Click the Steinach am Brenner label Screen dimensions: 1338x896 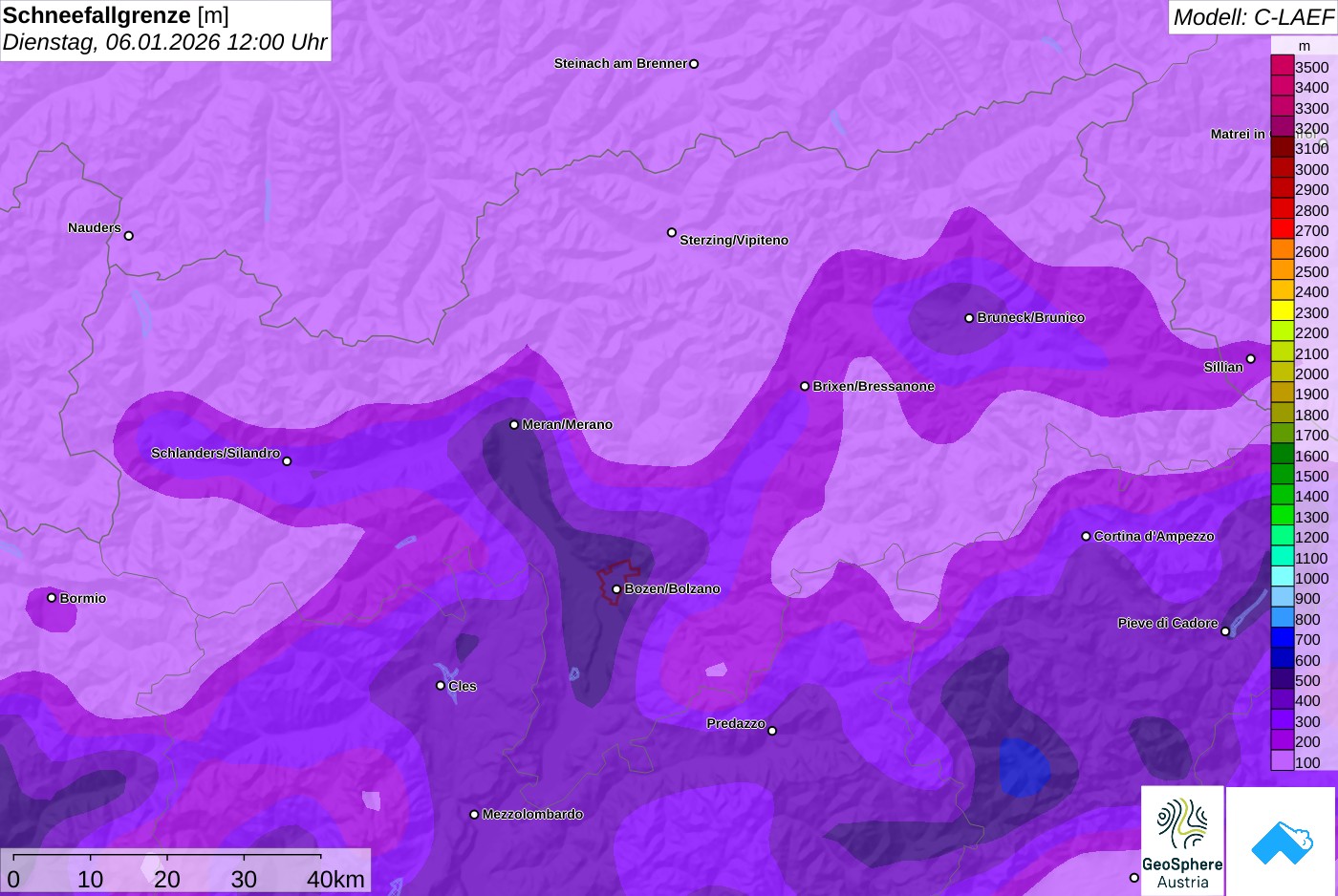coord(620,63)
